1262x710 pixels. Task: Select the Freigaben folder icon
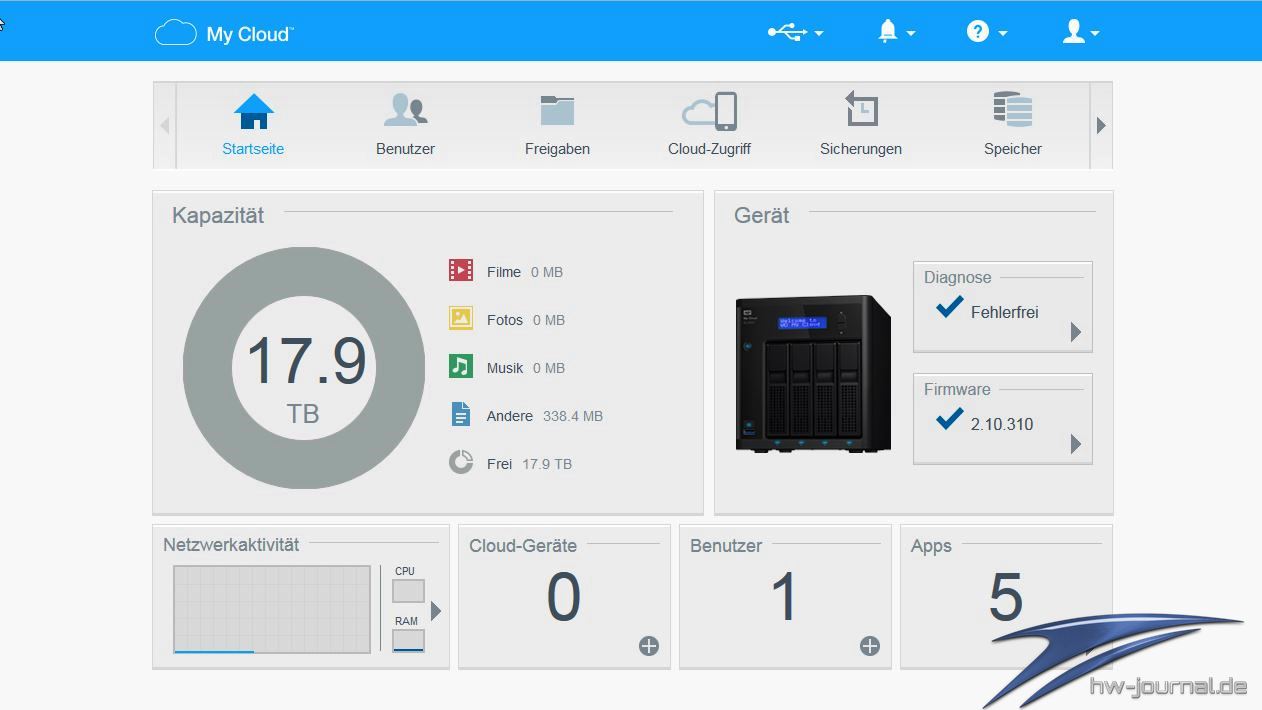(557, 111)
